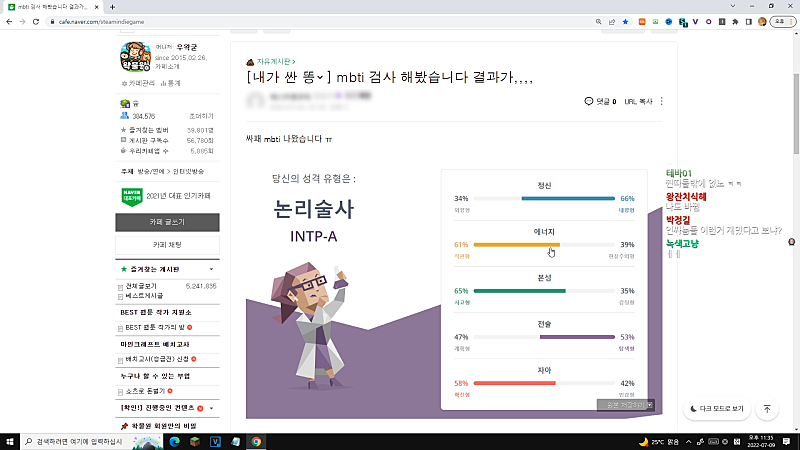This screenshot has height=450, width=800.
Task: Click the browser forward arrow
Action: 22,22
